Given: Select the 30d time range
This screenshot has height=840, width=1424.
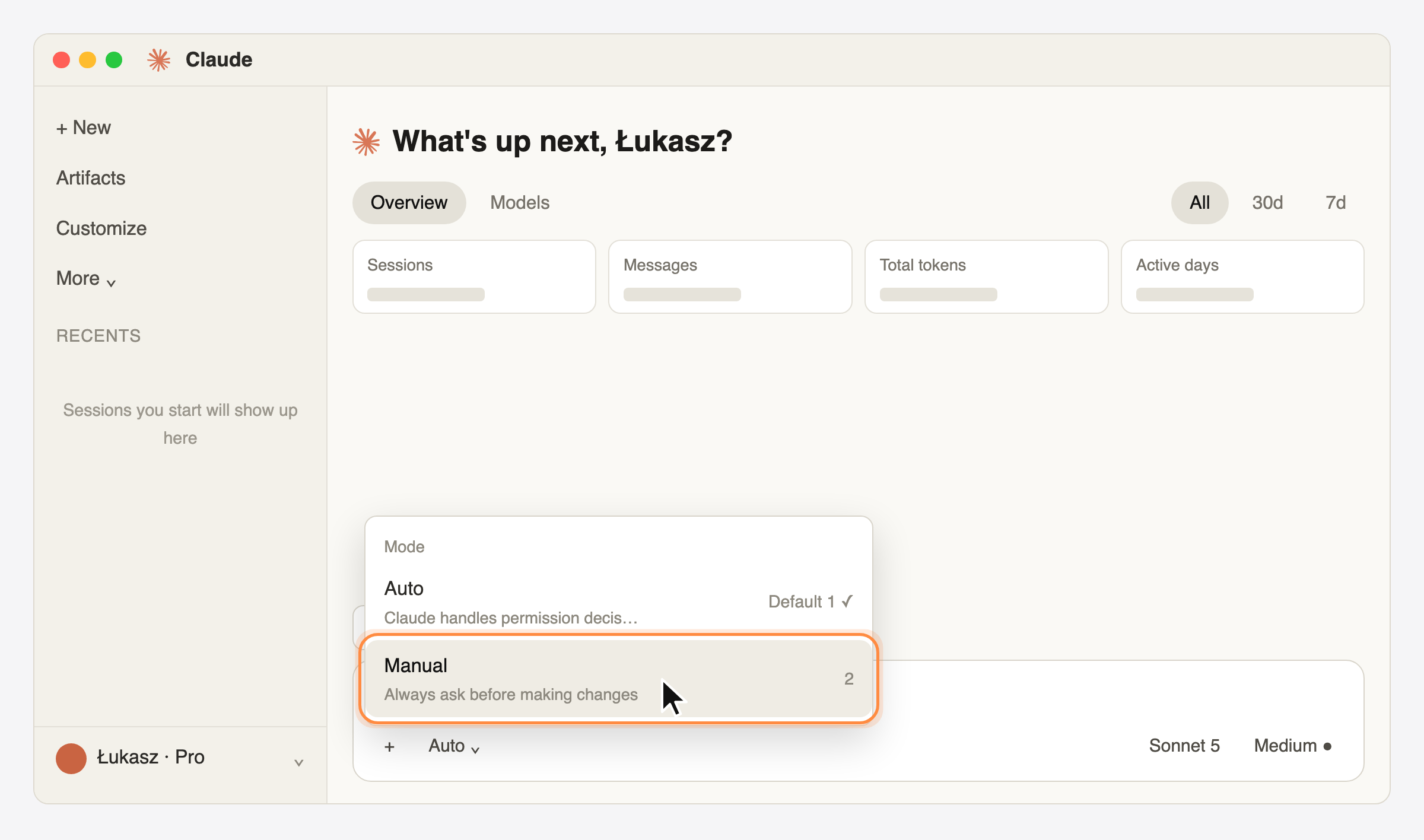Looking at the screenshot, I should coord(1267,203).
